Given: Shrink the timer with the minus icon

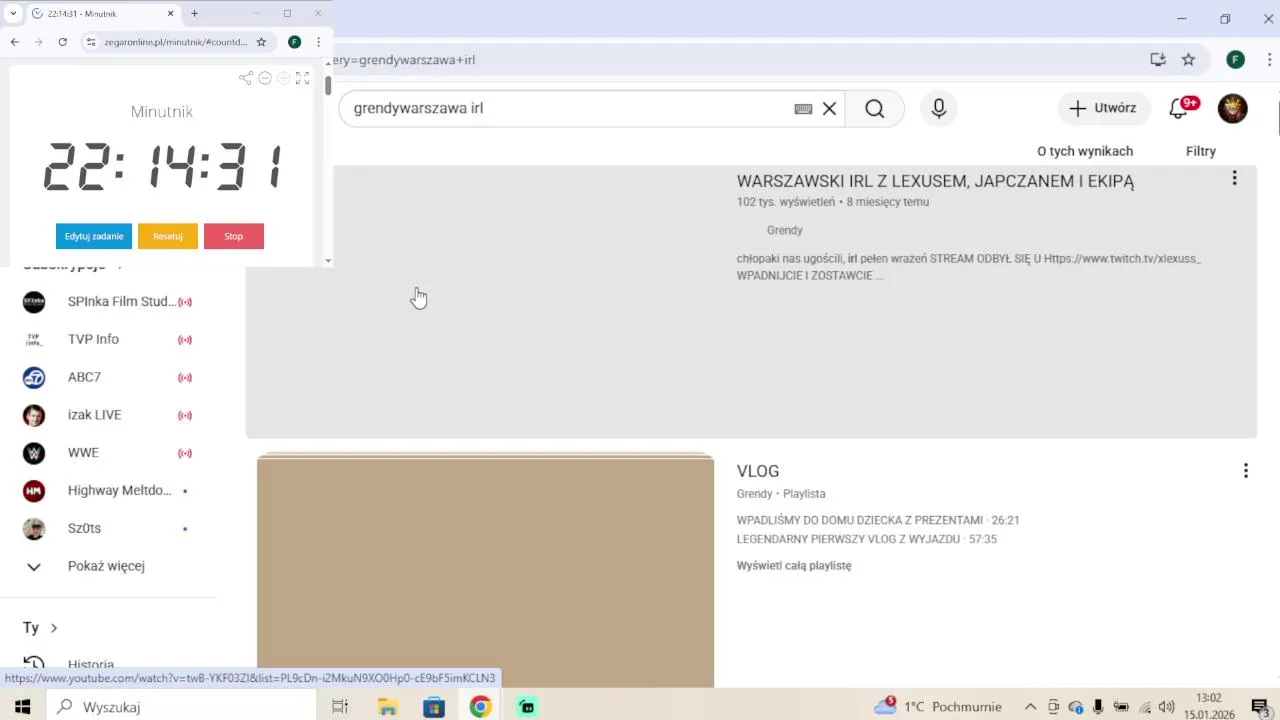Looking at the screenshot, I should tap(265, 78).
